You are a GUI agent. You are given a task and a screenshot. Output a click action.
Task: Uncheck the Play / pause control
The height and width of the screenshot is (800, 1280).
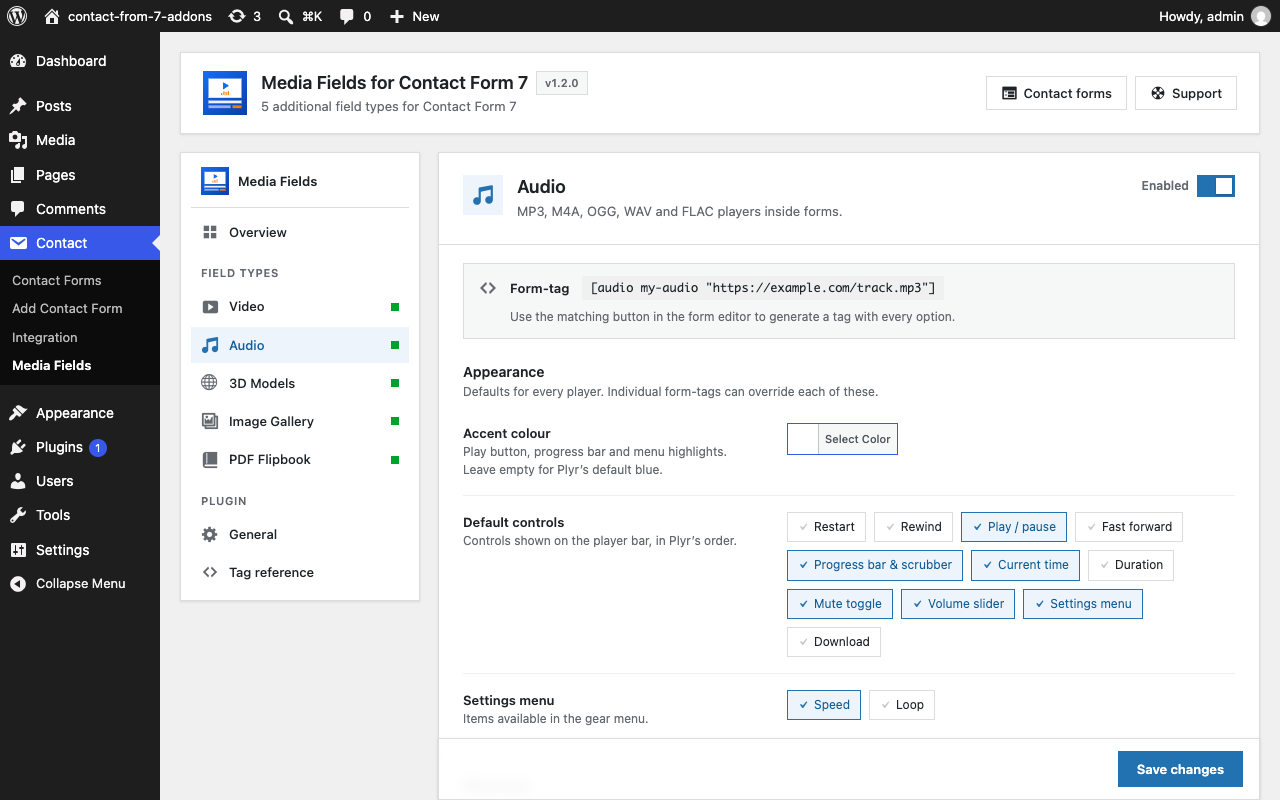[x=1014, y=527]
